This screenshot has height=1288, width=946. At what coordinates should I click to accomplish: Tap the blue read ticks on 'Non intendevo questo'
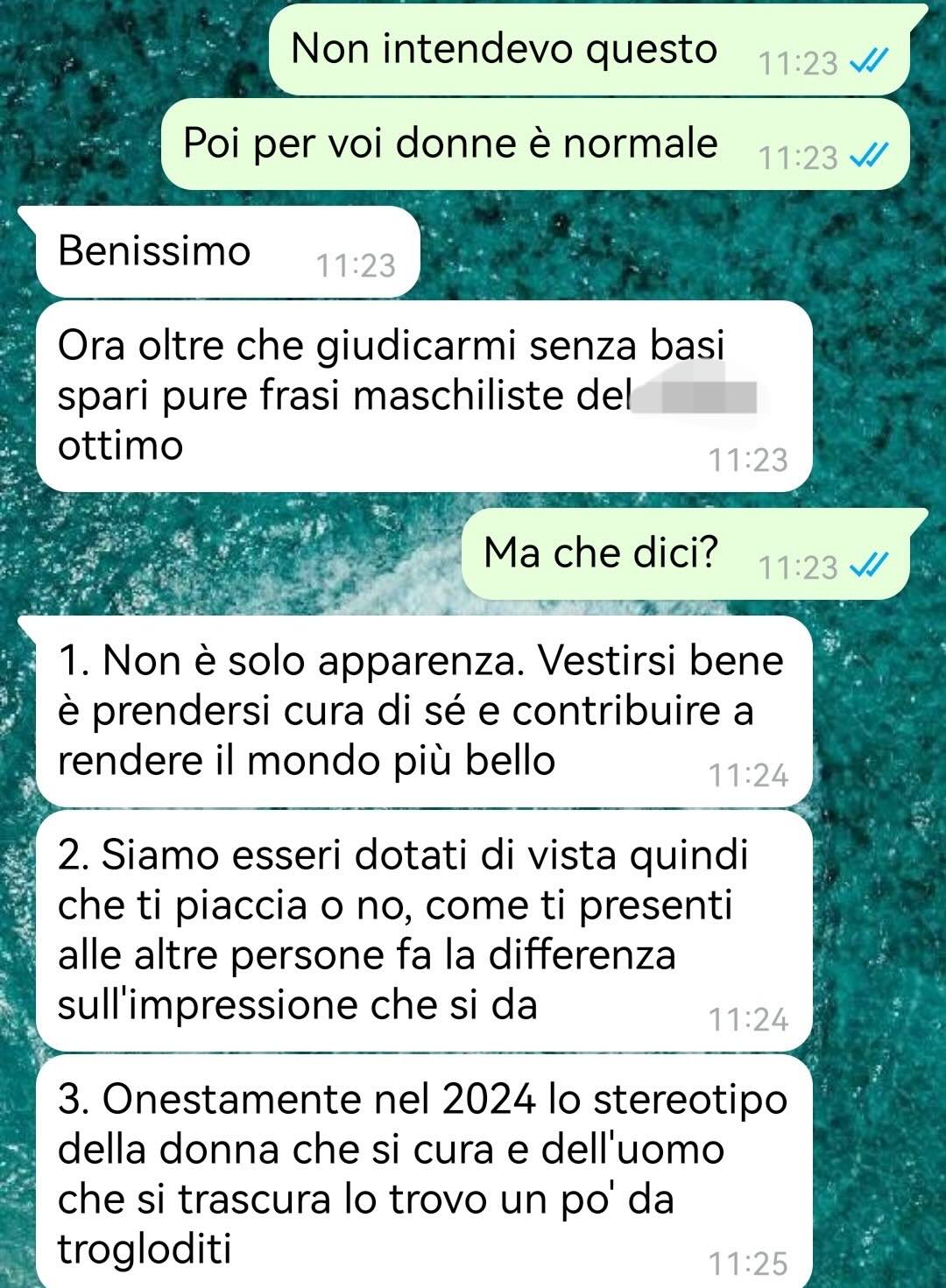point(870,61)
